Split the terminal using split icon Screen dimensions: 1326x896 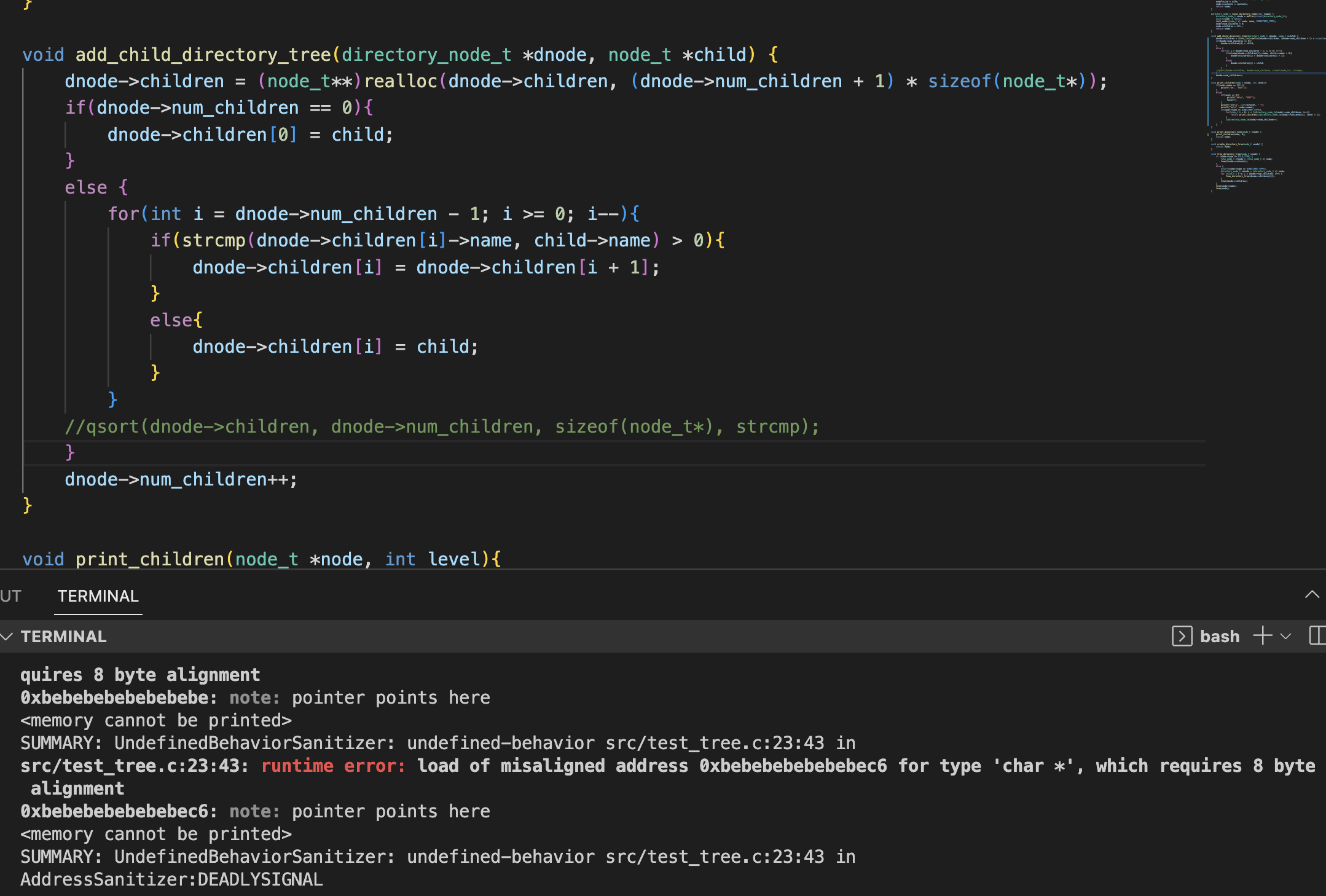tap(1317, 636)
